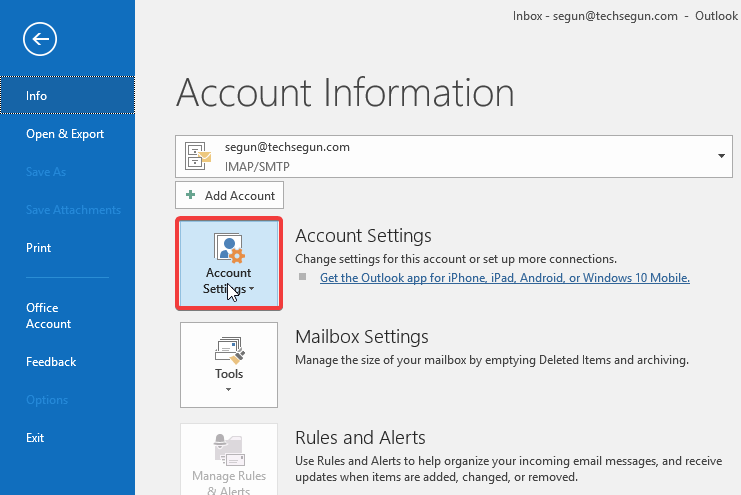Click the Rules and Alerts heading text
Screen dimensions: 741x495
click(x=360, y=438)
